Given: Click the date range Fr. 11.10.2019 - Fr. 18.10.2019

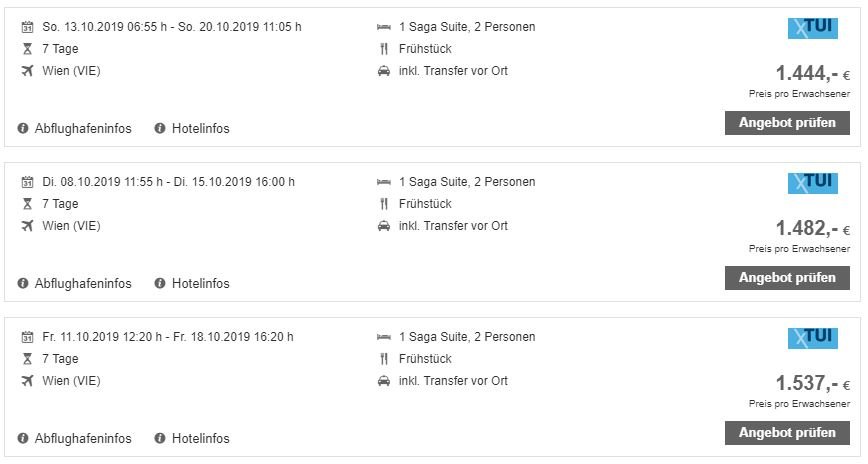Looking at the screenshot, I should [x=168, y=337].
